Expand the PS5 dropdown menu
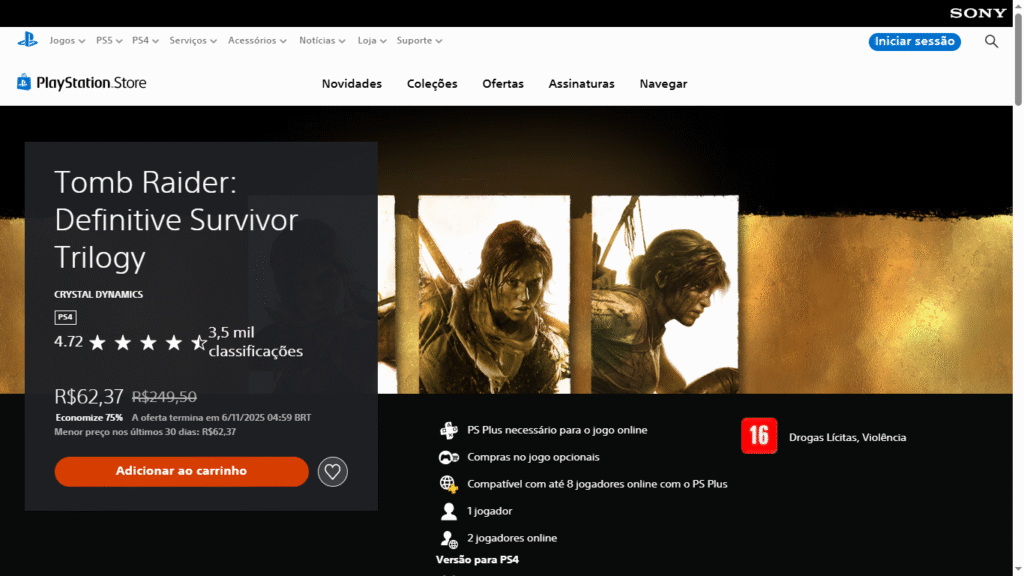The height and width of the screenshot is (576, 1024). pyautogui.click(x=109, y=41)
